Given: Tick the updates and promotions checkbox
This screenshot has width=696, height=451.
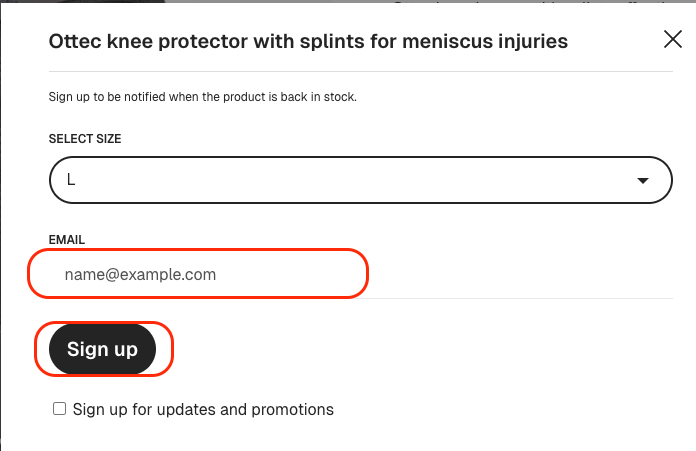Looking at the screenshot, I should click(60, 409).
